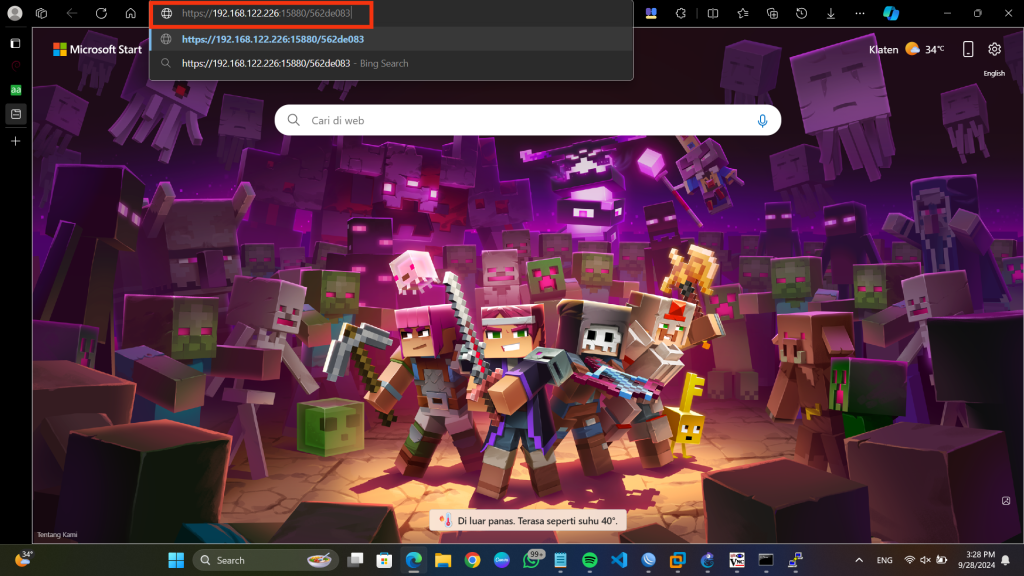Open the Copilot sidebar icon
The image size is (1024, 576).
tap(891, 14)
